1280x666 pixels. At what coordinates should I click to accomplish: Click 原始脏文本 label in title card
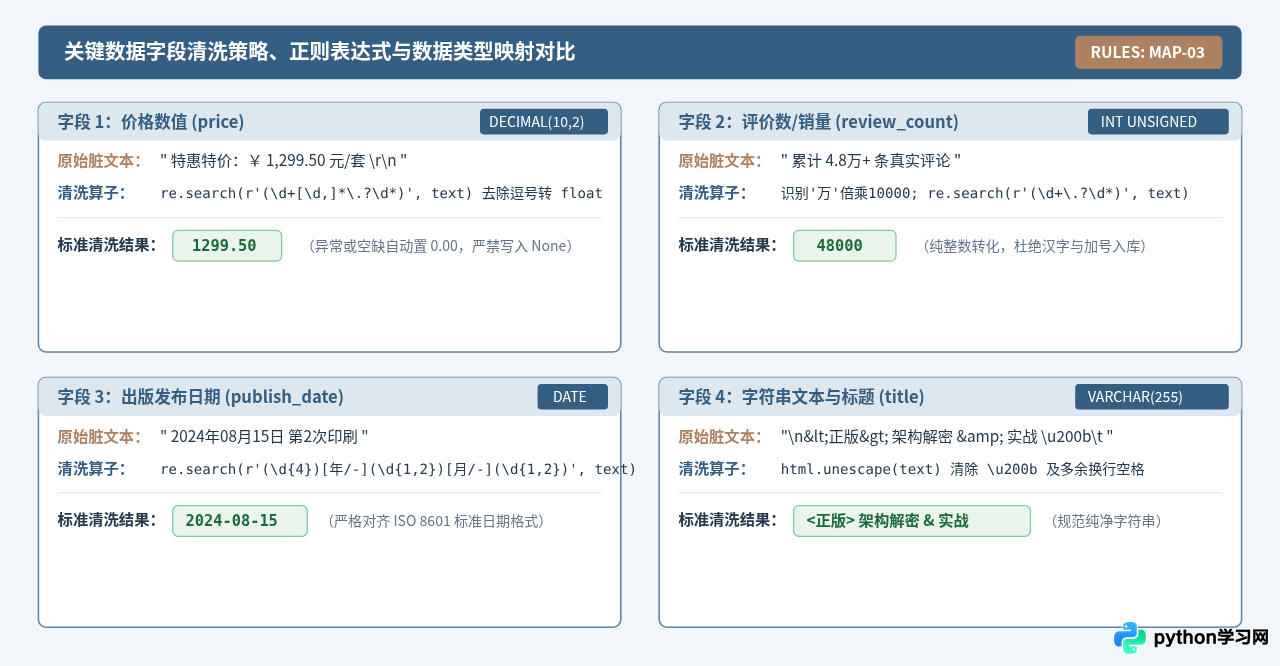coord(722,437)
